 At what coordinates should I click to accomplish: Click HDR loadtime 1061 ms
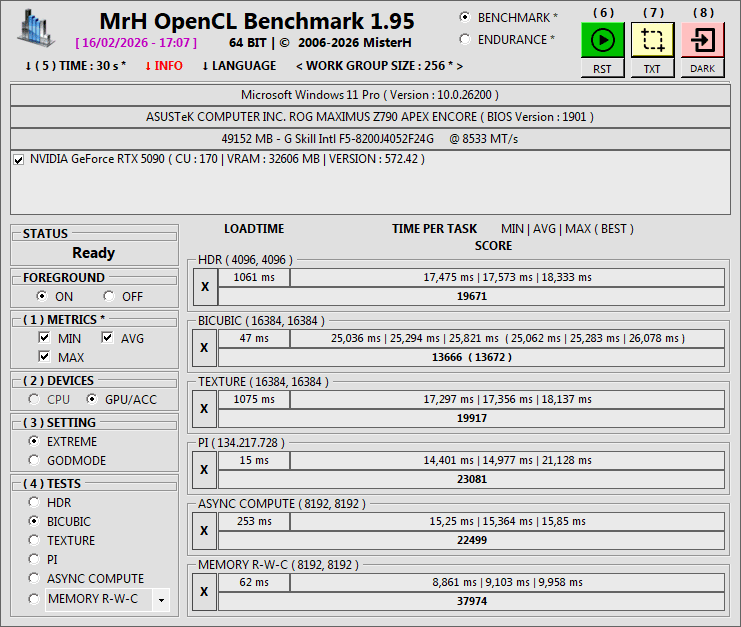click(254, 277)
